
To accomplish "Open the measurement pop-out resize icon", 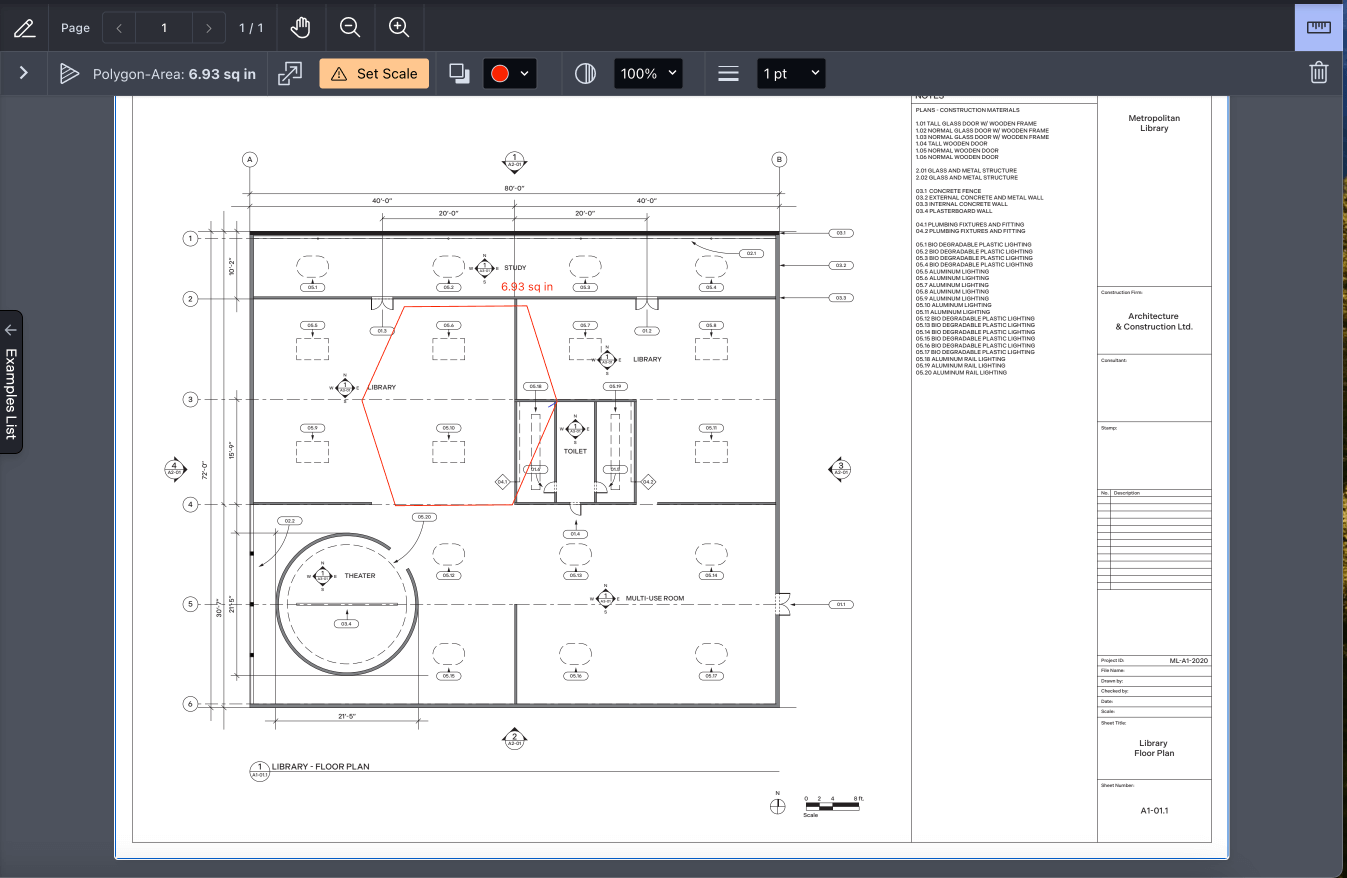I will coord(290,72).
